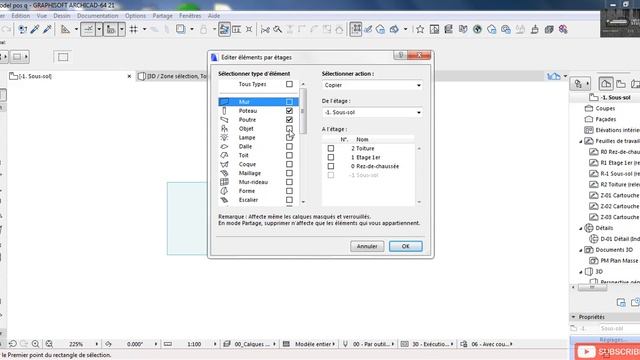Uncheck the Poteau checkbox
640x360 pixels.
(x=289, y=111)
